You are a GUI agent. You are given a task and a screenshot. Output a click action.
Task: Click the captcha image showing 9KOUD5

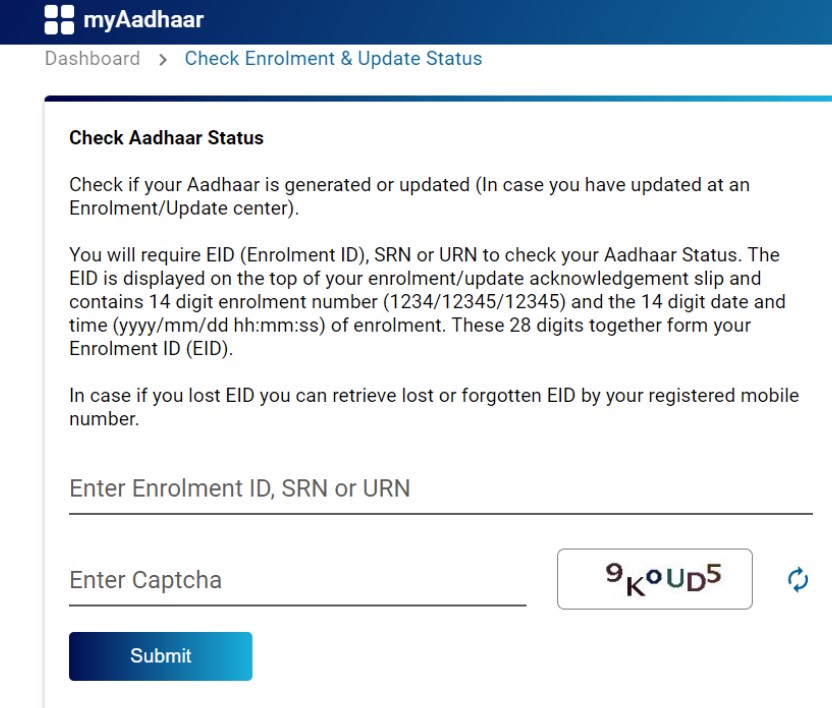[x=654, y=579]
